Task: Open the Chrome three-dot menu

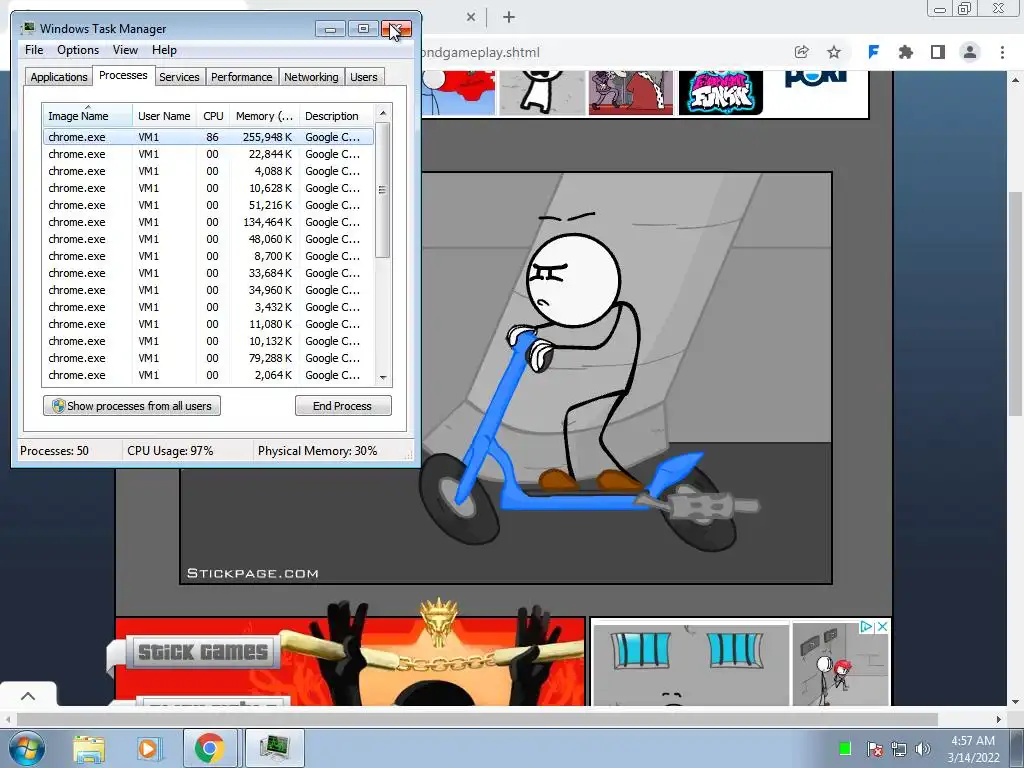Action: pyautogui.click(x=1002, y=52)
